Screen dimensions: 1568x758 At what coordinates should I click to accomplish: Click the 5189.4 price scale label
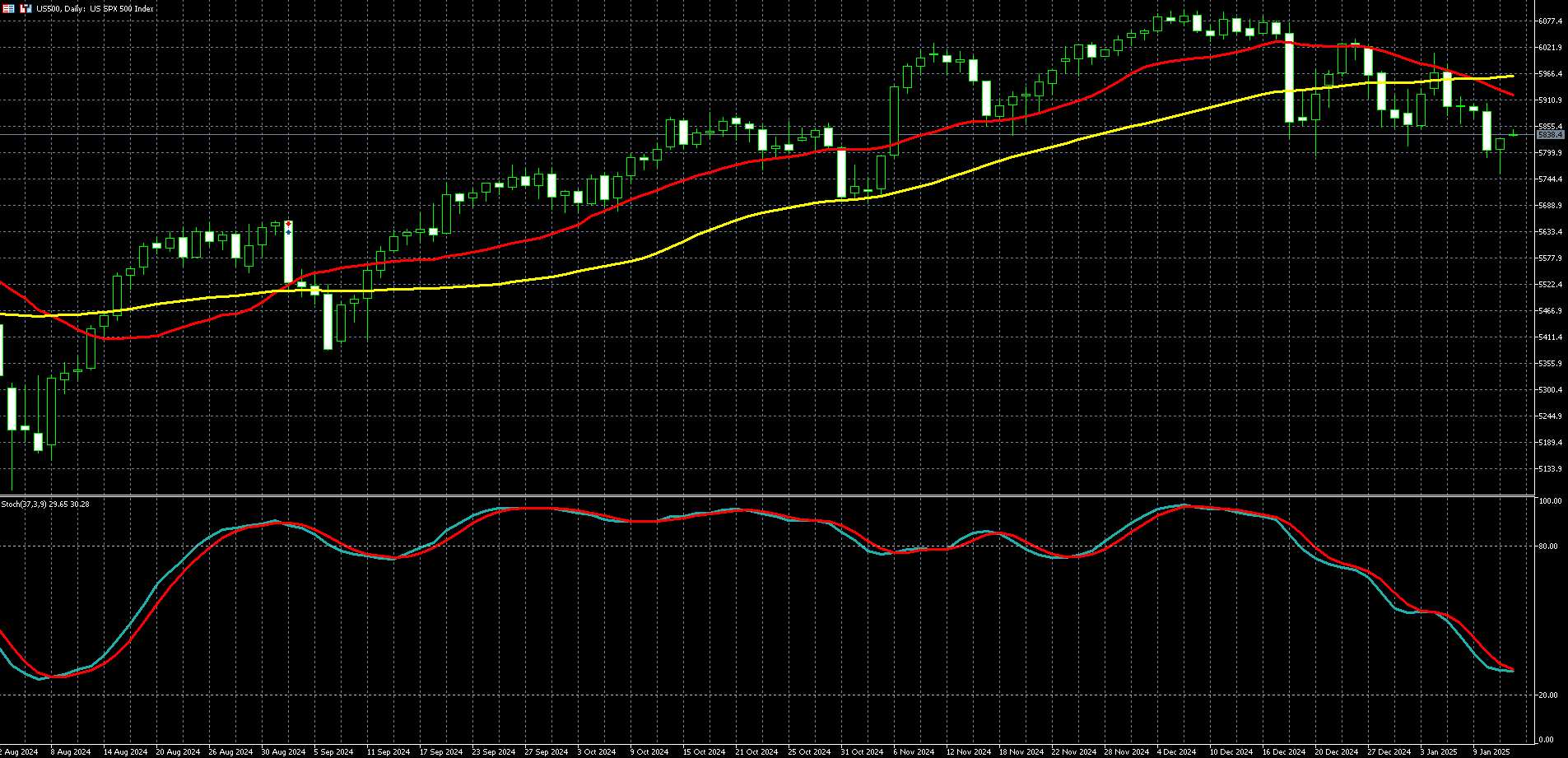coord(1550,443)
